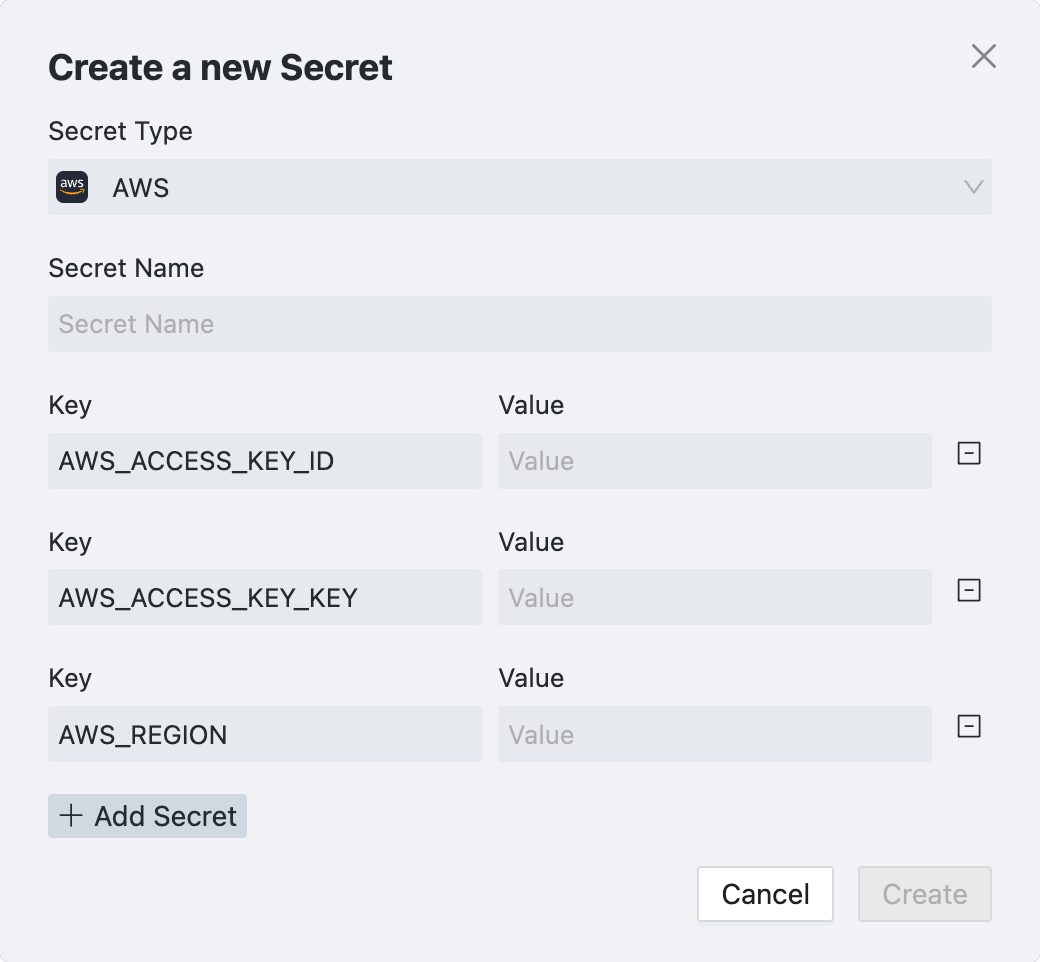Click the Secret Name label
This screenshot has width=1040, height=962.
coord(126,268)
